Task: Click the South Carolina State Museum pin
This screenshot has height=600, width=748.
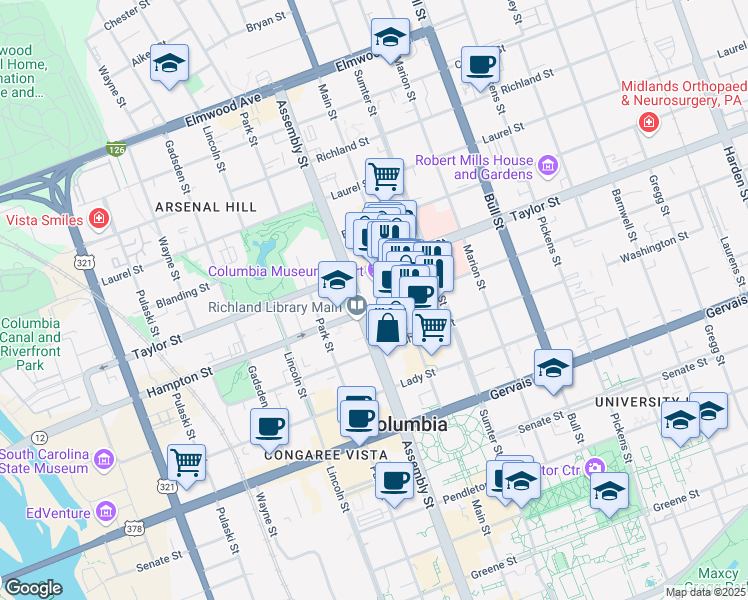Action: (104, 460)
